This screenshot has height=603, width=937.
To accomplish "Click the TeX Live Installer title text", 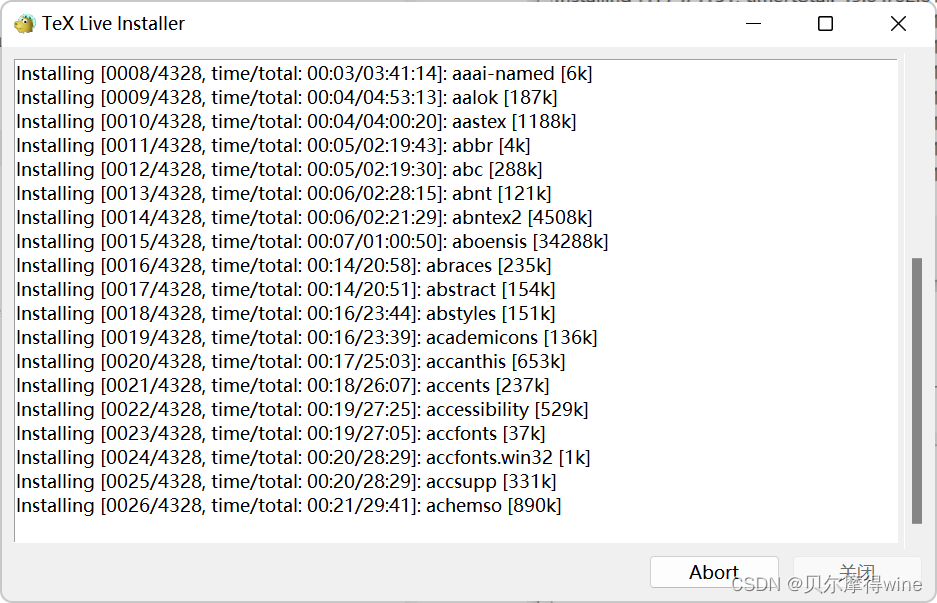I will 113,24.
